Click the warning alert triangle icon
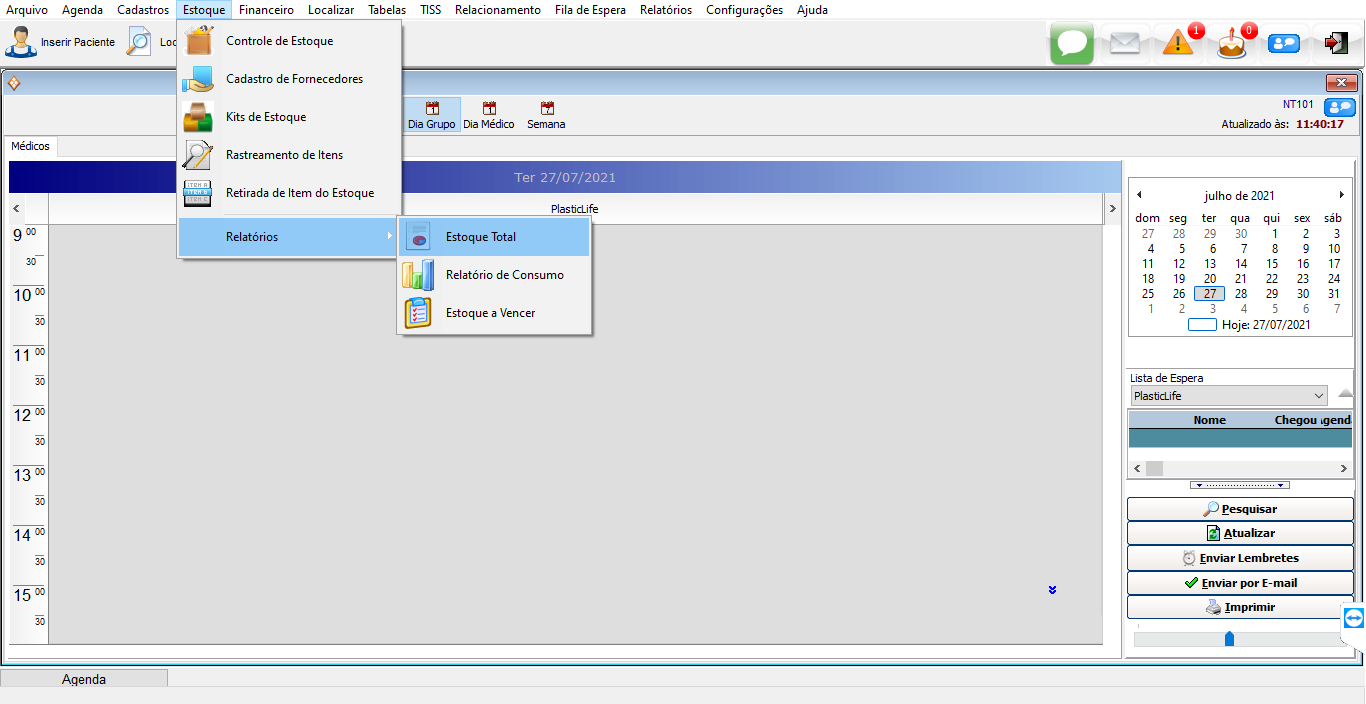This screenshot has width=1366, height=704. pos(1178,44)
